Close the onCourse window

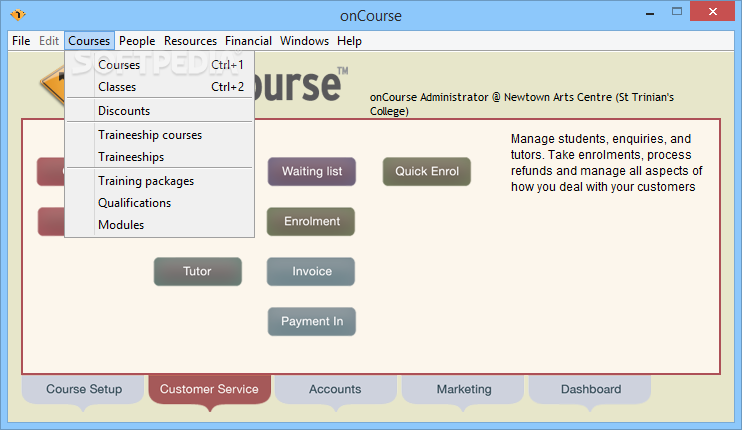713,11
